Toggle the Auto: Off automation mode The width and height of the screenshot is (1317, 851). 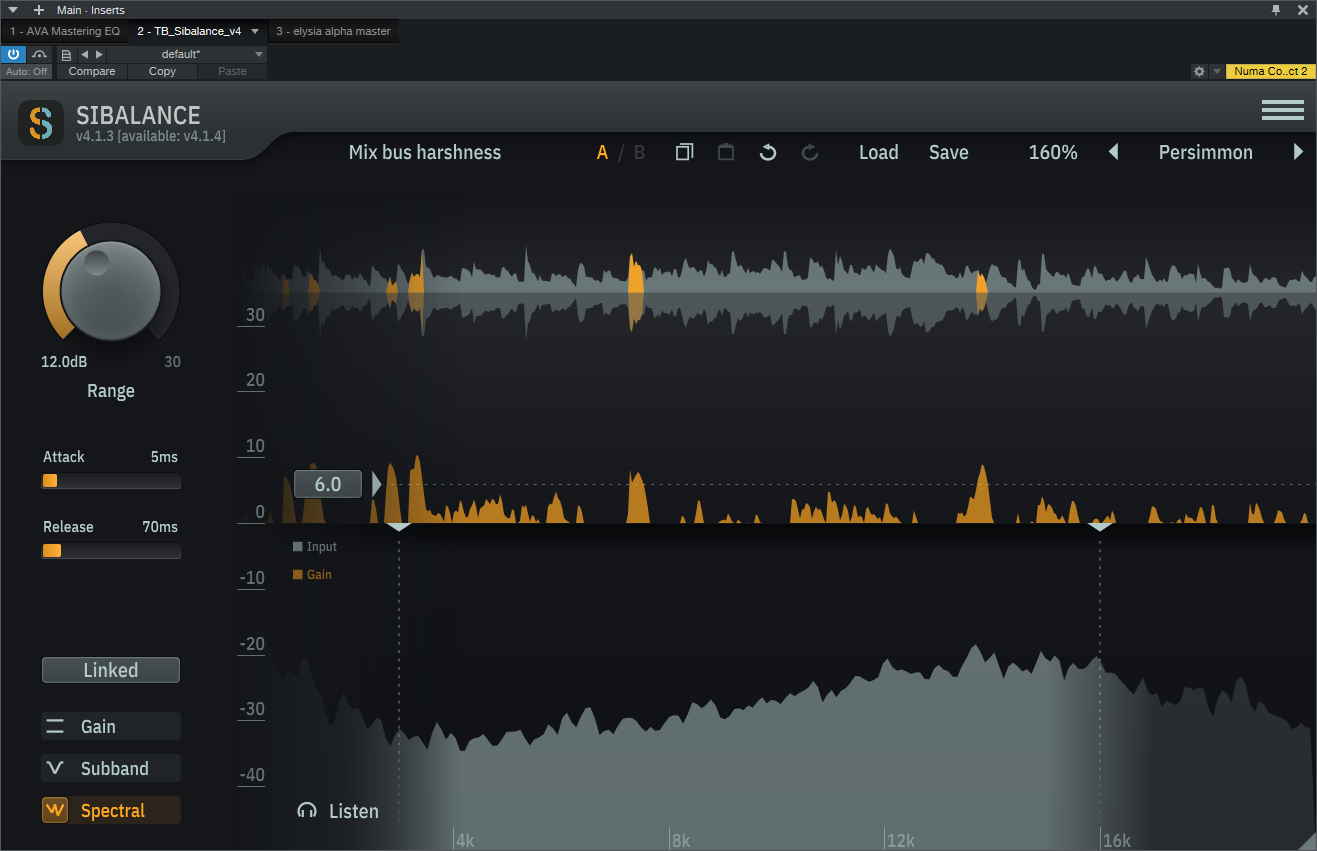click(27, 72)
